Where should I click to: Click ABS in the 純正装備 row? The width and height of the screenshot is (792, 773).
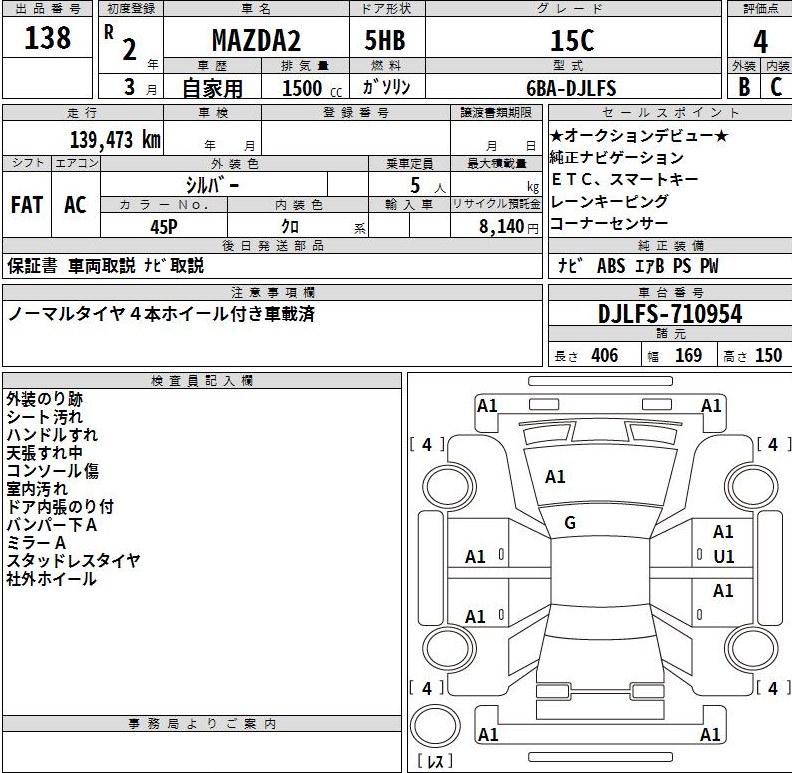[x=611, y=266]
